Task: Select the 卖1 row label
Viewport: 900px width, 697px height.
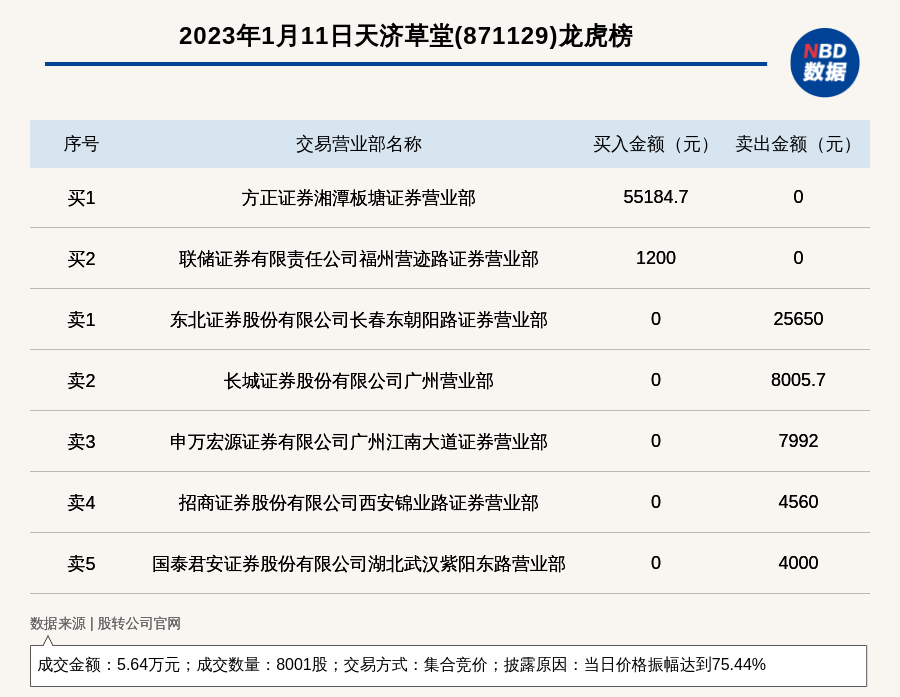Action: coord(81,320)
